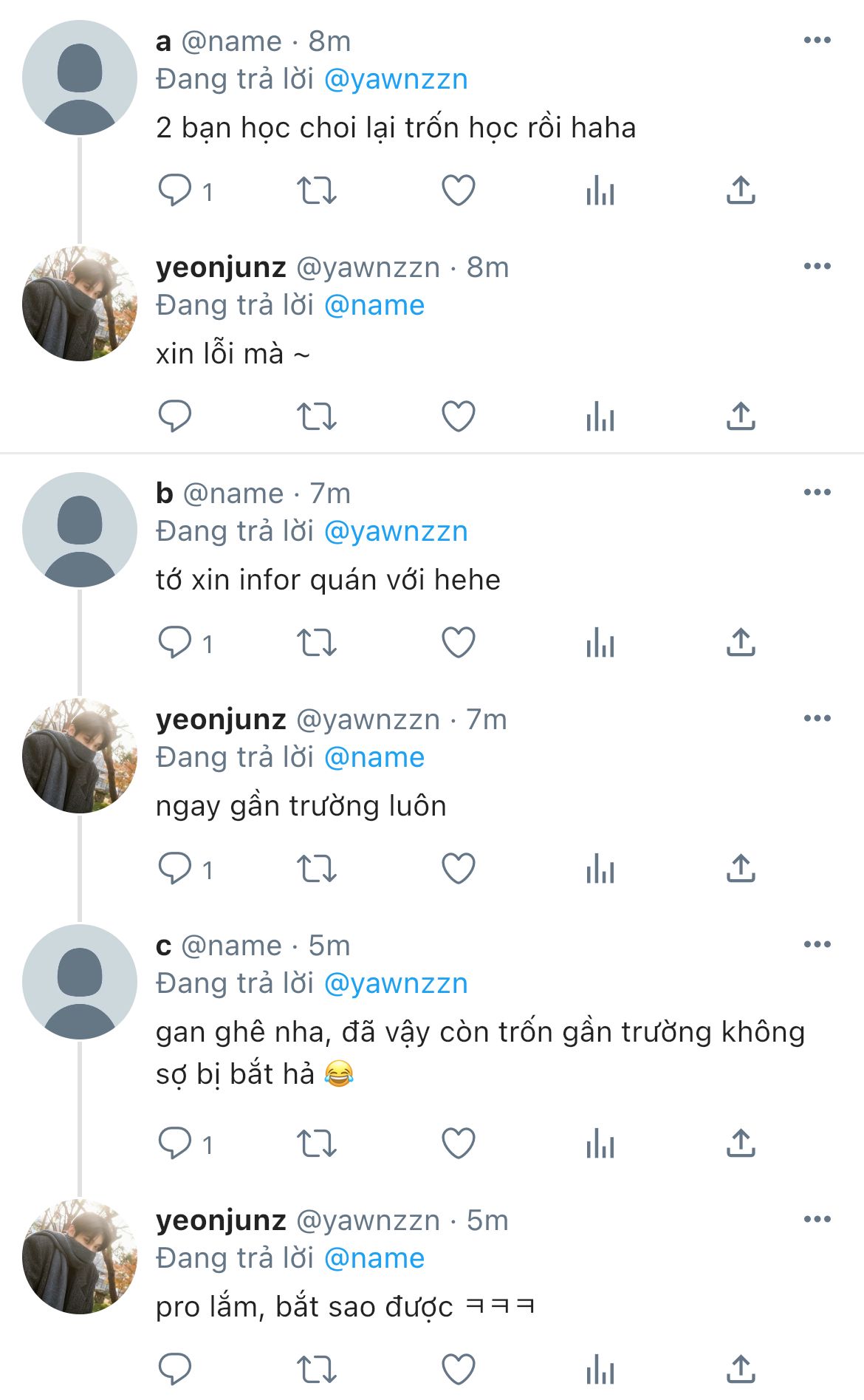The height and width of the screenshot is (1400, 864).
Task: Open yeonjunz's profile picture on "ngay gần trường luôn"
Action: [80, 756]
